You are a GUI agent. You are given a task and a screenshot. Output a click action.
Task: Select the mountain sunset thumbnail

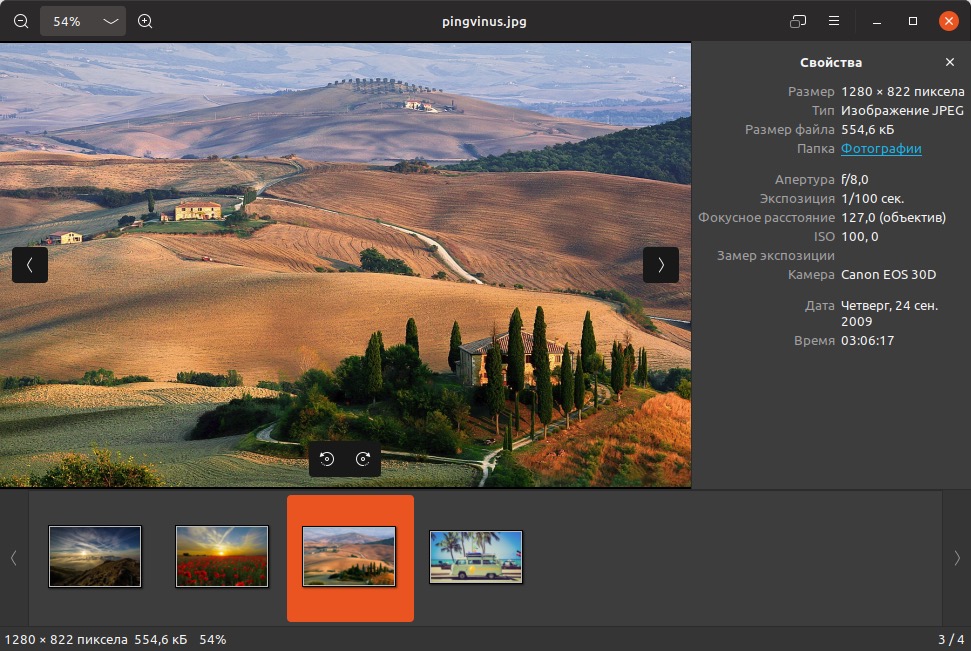tap(95, 556)
